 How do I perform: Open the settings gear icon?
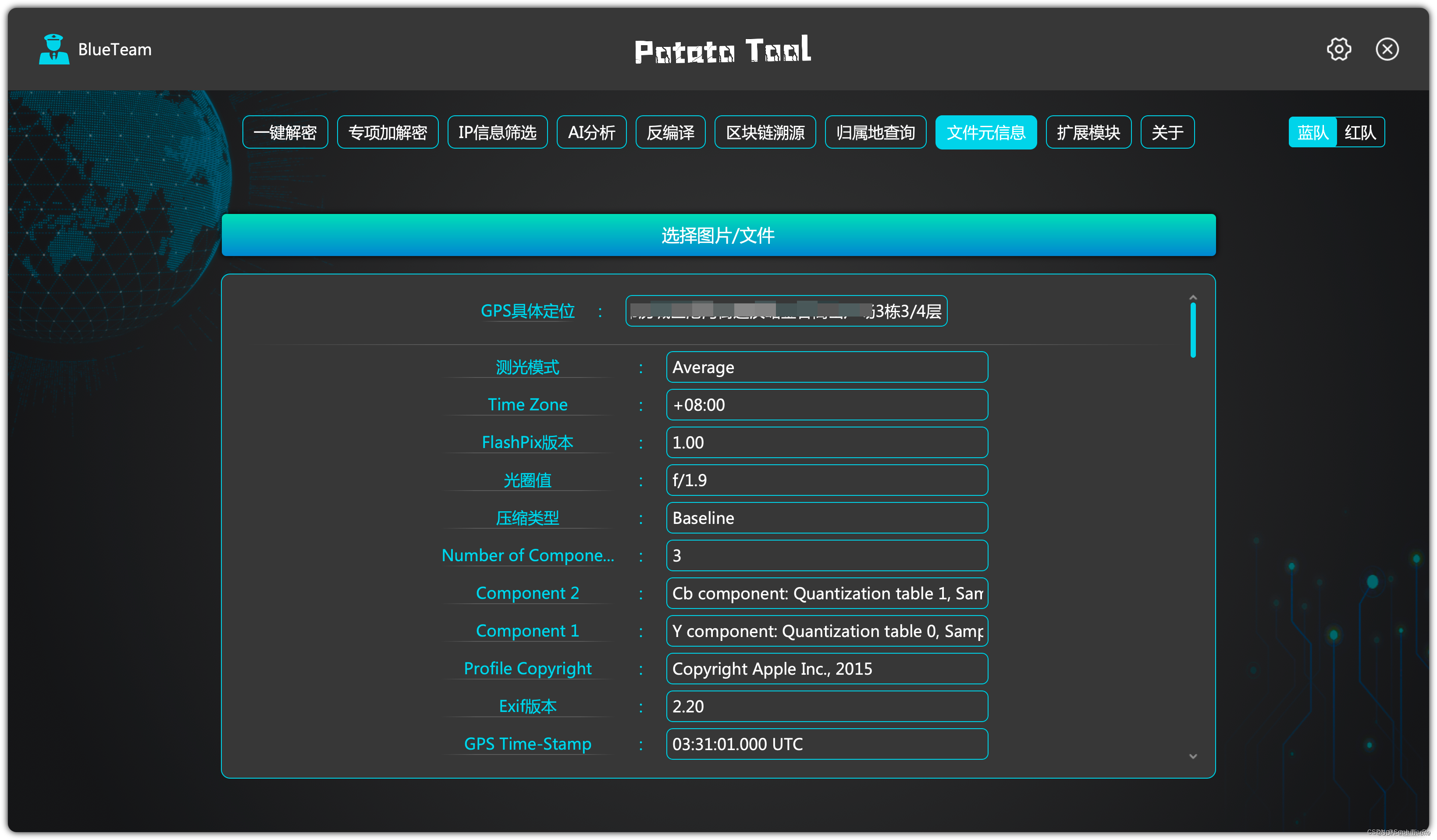1338,49
